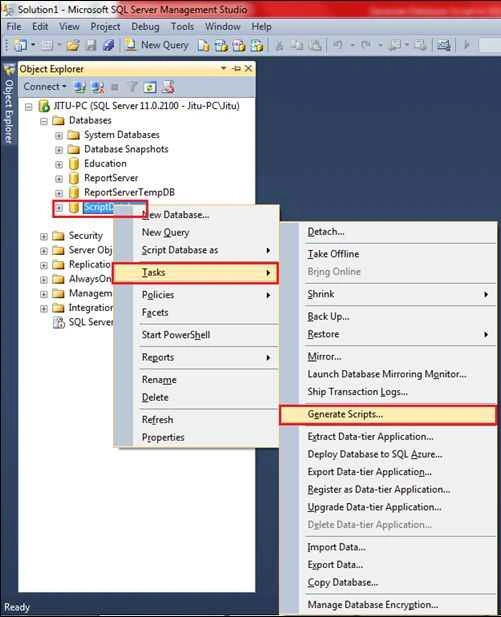
Task: Open the Object Explorer window position dropdown arrow
Action: 224,68
